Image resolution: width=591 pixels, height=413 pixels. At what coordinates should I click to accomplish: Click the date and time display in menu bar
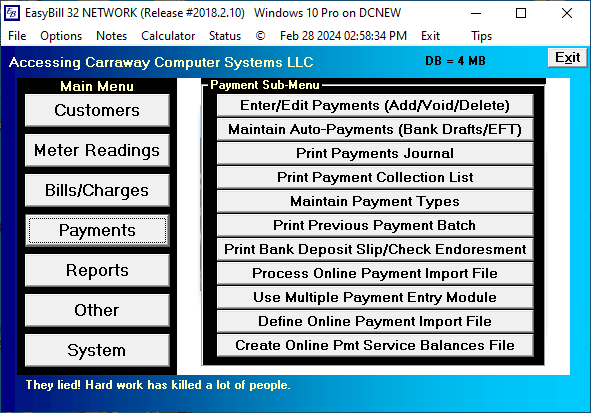pyautogui.click(x=343, y=36)
